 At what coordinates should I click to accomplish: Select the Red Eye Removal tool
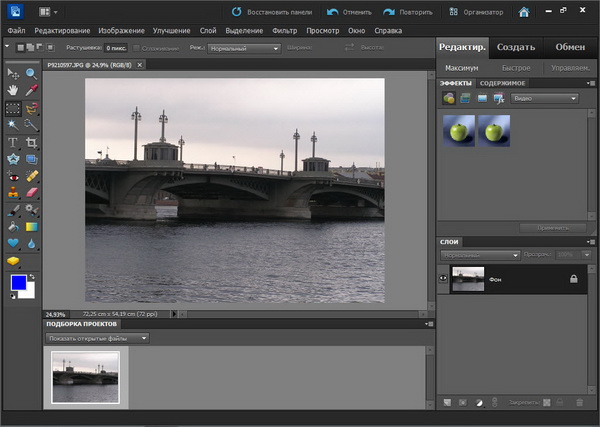point(13,176)
